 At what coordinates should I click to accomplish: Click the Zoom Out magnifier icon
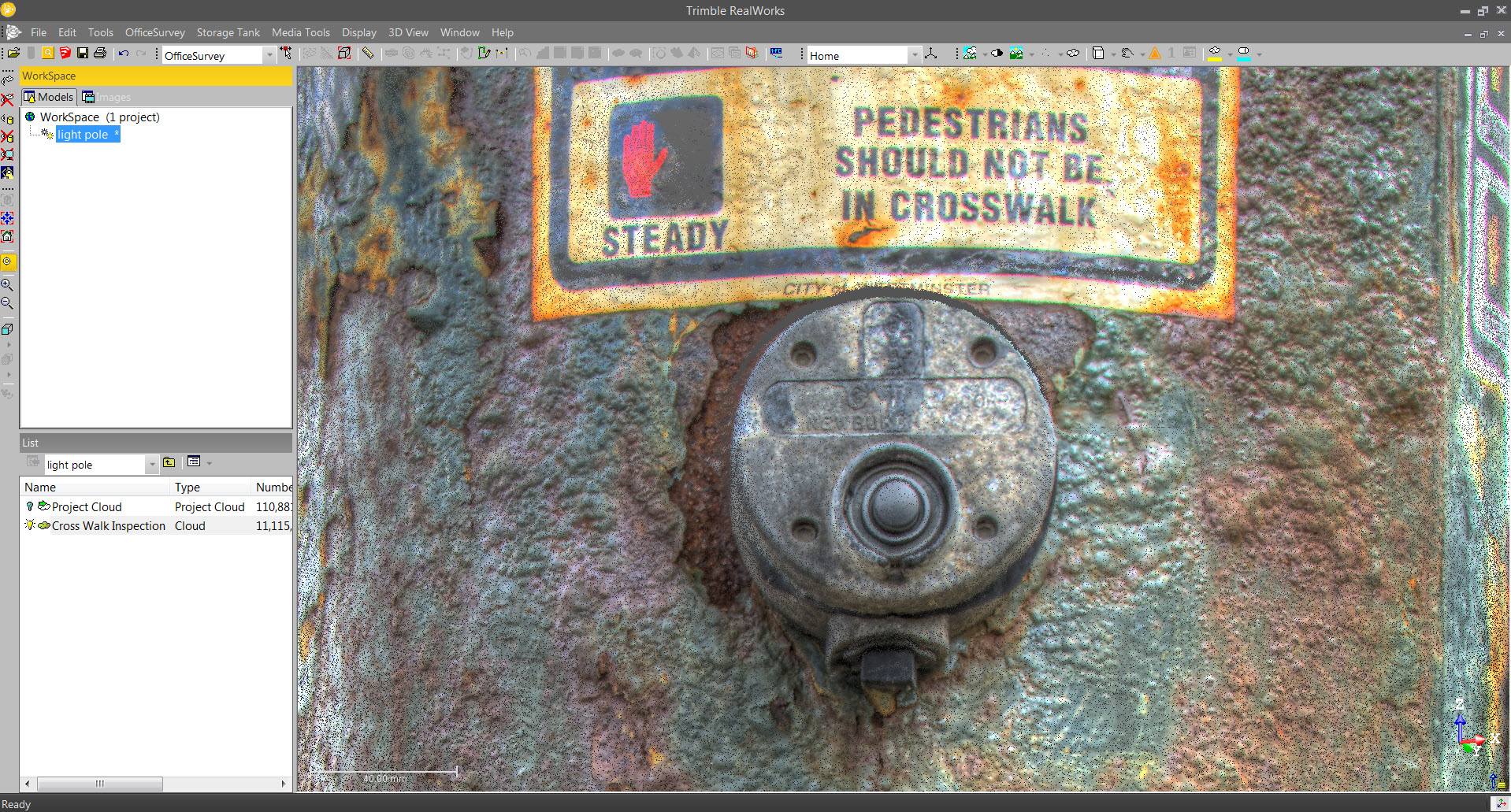pyautogui.click(x=7, y=302)
